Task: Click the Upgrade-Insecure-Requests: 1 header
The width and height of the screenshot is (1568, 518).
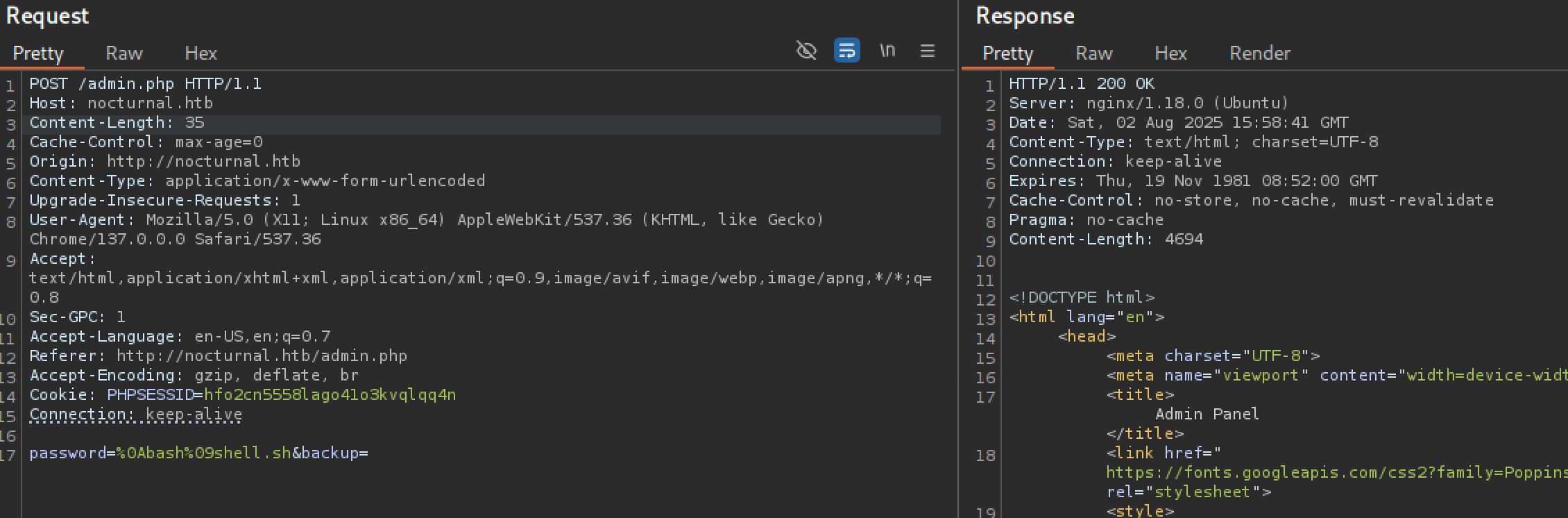Action: click(164, 201)
